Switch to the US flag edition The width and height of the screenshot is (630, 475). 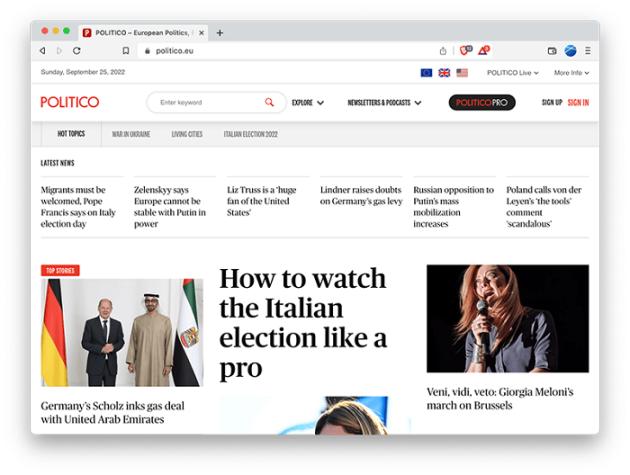click(x=462, y=73)
